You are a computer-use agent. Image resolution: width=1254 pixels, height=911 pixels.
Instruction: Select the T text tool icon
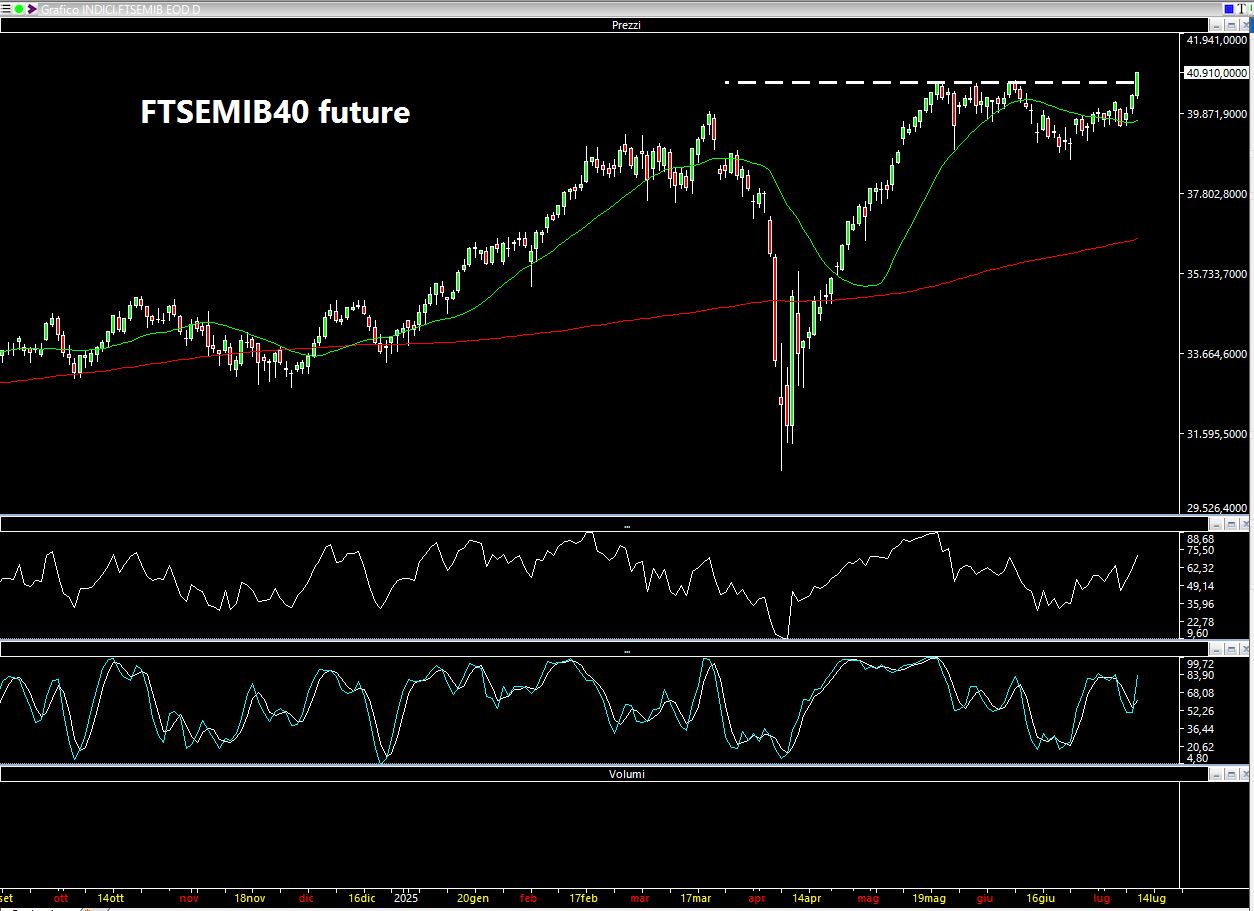click(x=1243, y=8)
